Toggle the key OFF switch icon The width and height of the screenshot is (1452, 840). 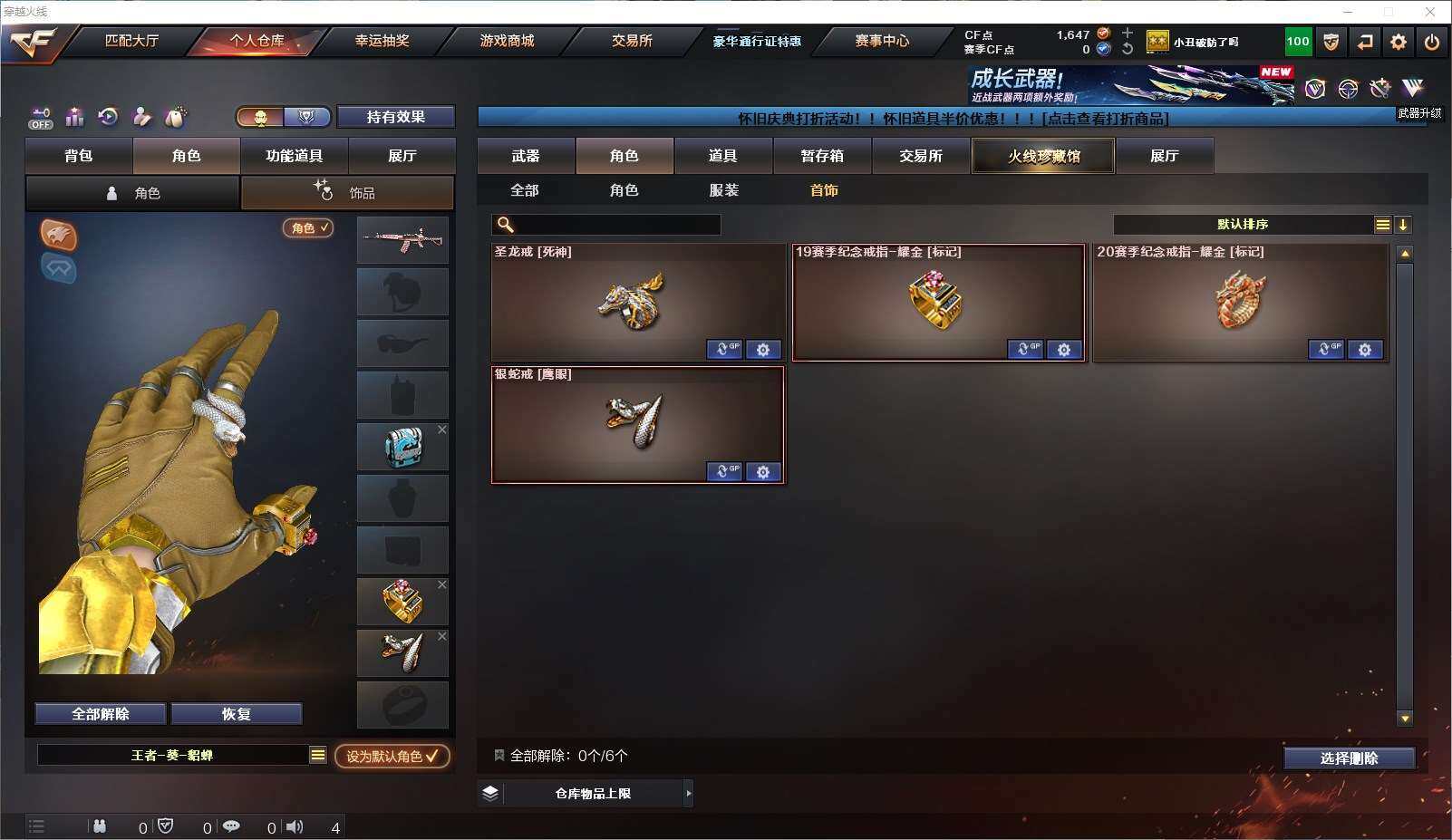[41, 118]
